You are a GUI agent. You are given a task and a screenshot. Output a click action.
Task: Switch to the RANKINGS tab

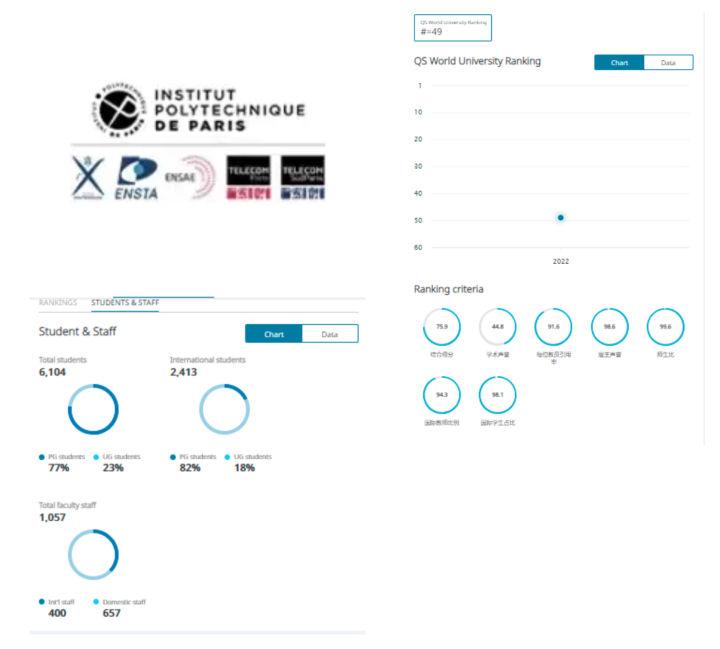click(58, 302)
